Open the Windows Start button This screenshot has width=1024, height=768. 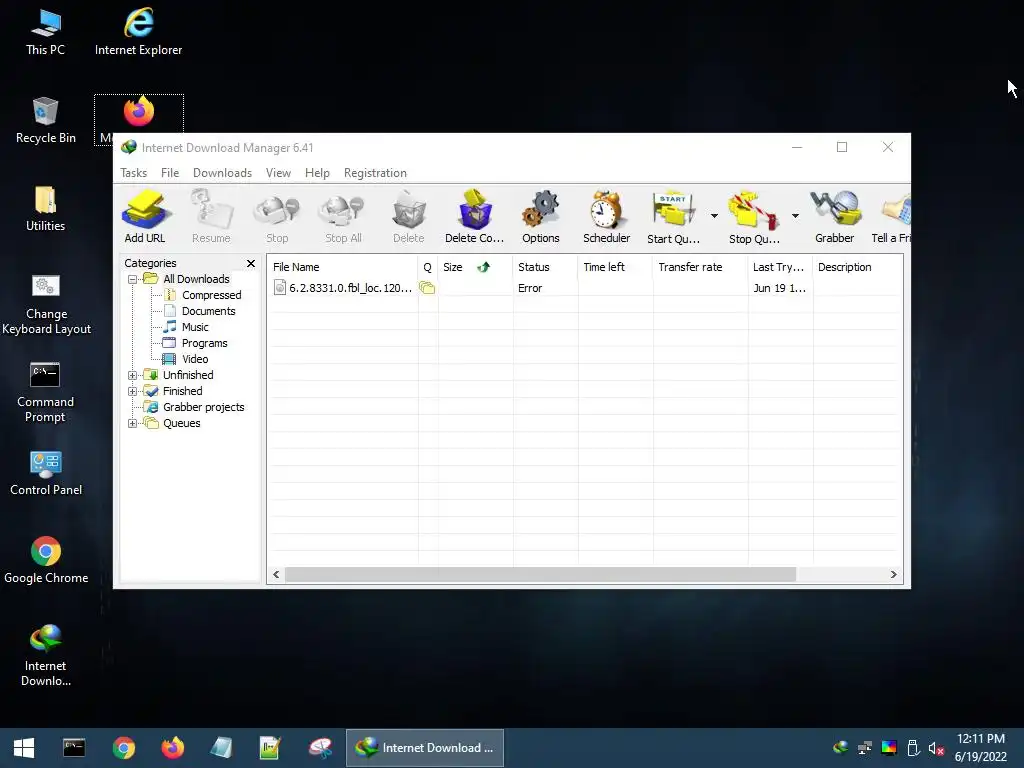click(24, 748)
